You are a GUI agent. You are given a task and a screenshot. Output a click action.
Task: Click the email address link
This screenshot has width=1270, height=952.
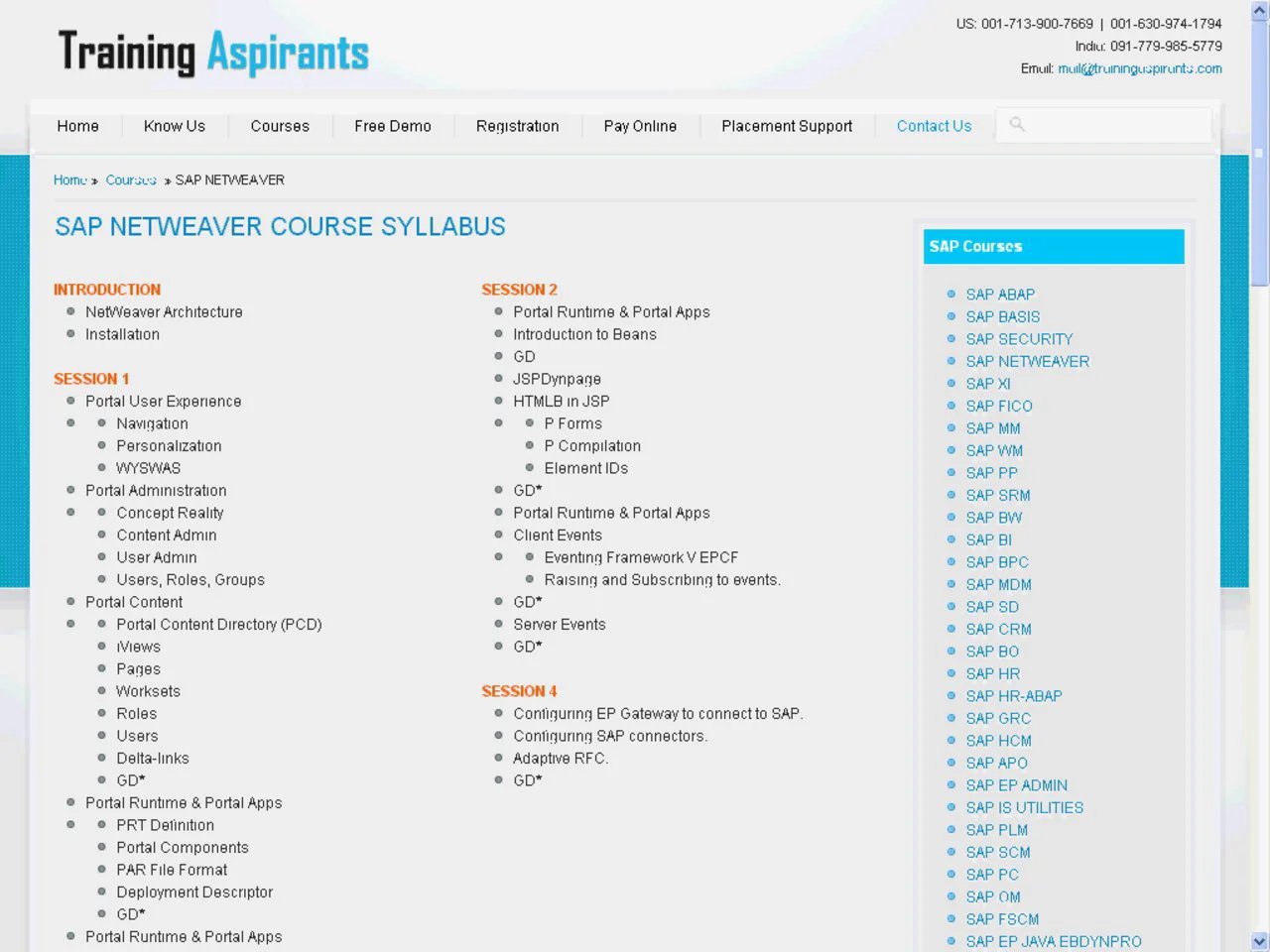coord(1140,68)
